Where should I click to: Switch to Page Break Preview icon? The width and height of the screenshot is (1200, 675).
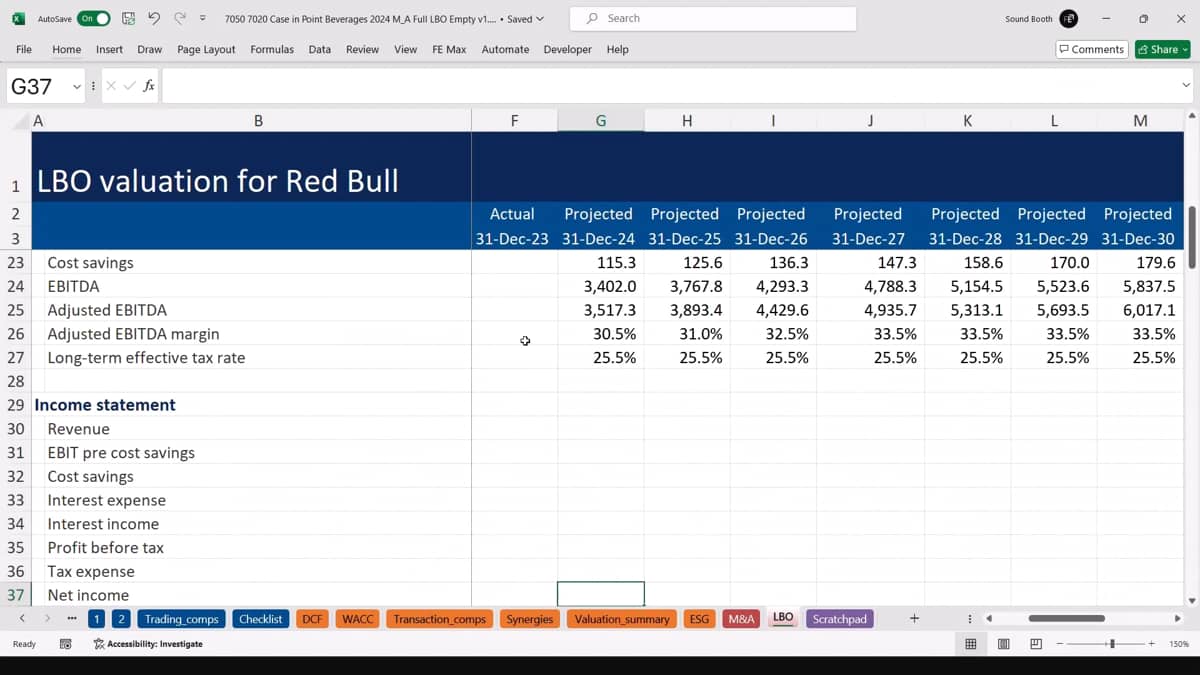[x=1036, y=644]
